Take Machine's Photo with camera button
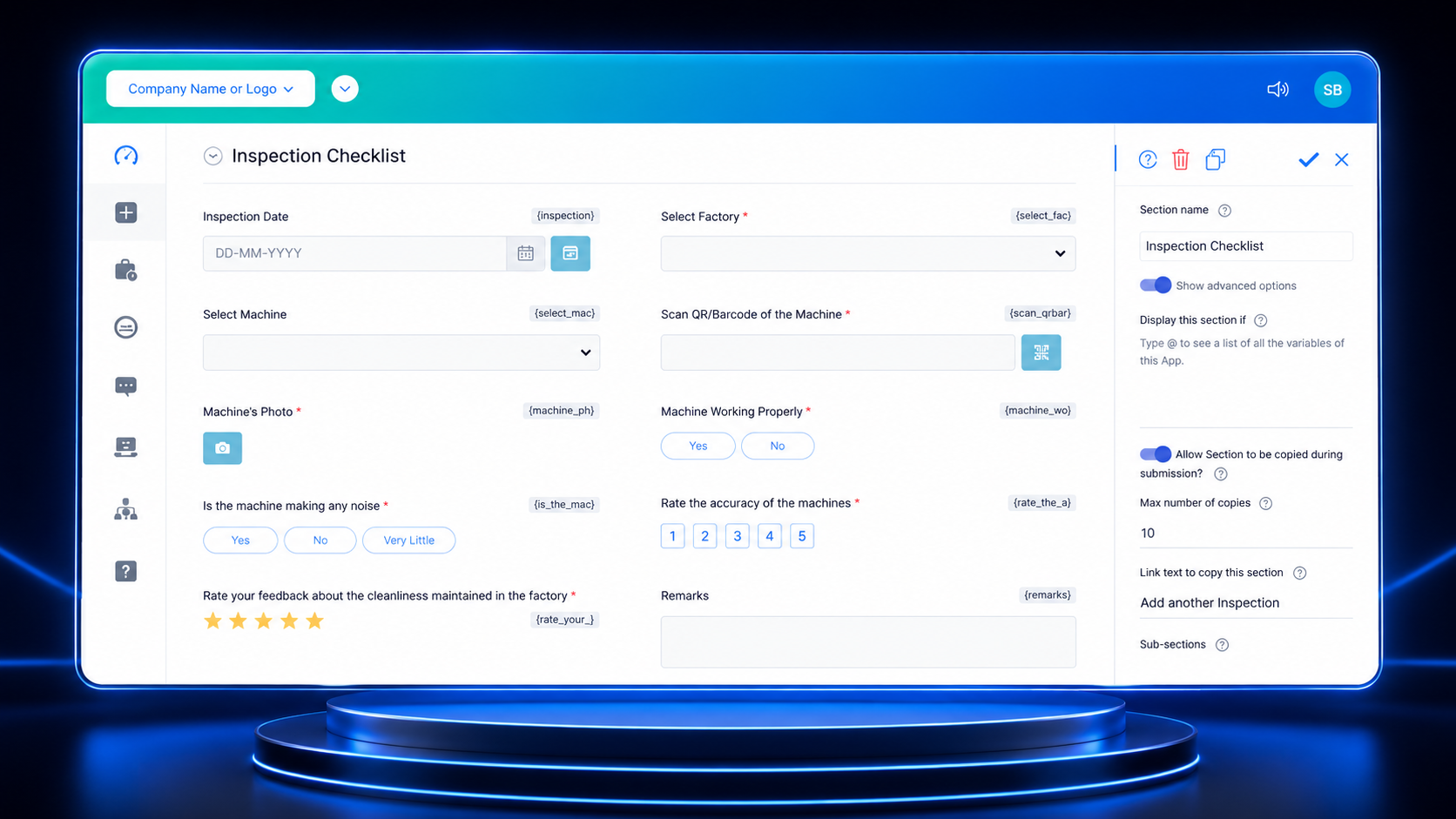This screenshot has height=819, width=1456. 222,448
